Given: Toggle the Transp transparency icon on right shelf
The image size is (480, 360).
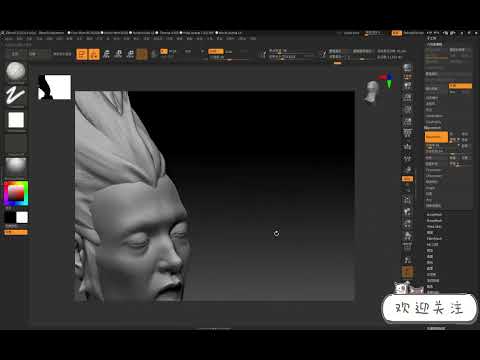Looking at the screenshot, I should (407, 260).
